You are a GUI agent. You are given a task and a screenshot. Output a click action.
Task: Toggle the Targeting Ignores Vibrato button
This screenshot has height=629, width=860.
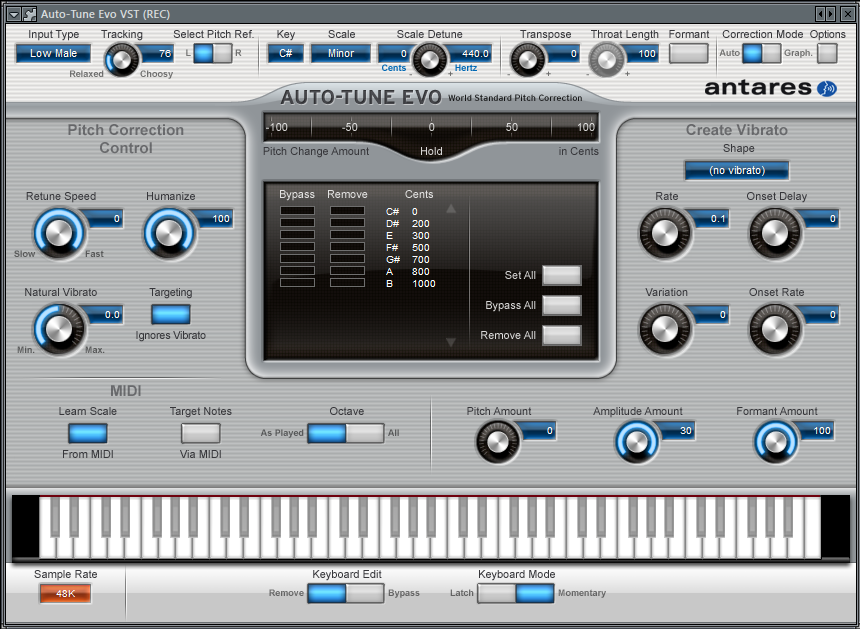tap(171, 314)
